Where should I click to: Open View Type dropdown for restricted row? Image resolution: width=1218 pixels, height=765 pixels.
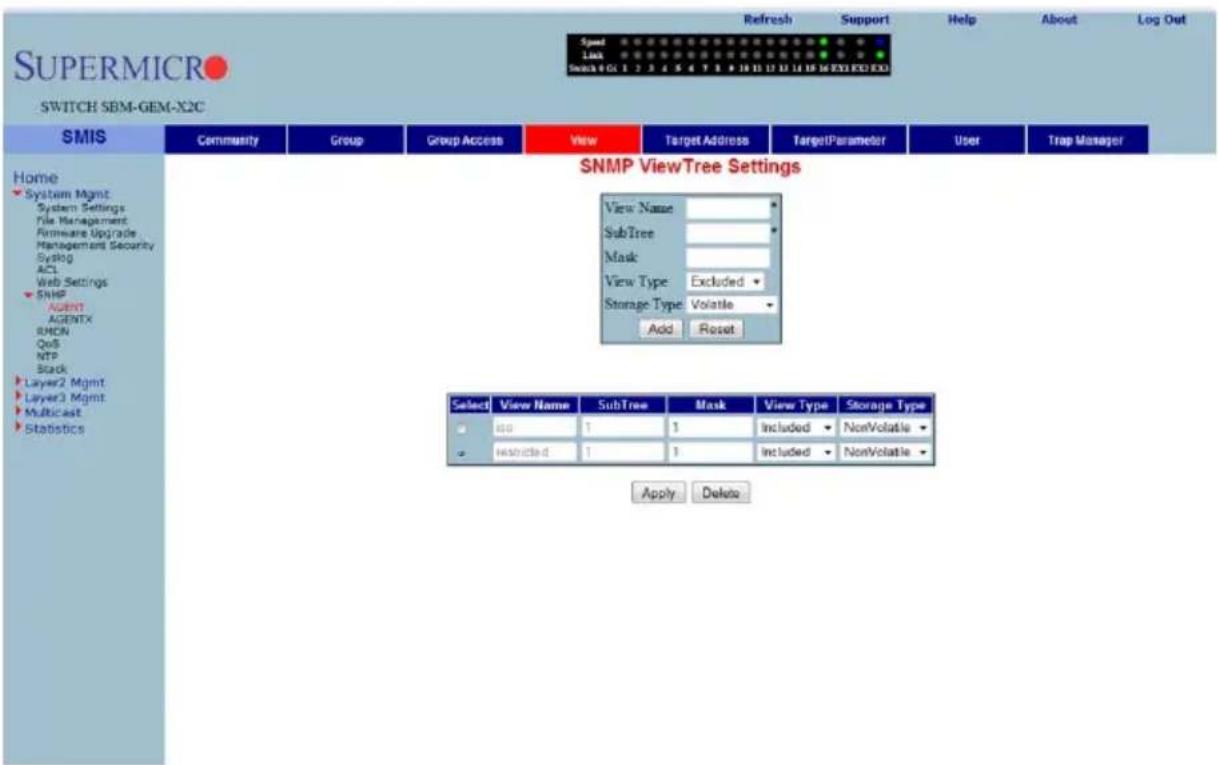tap(796, 452)
